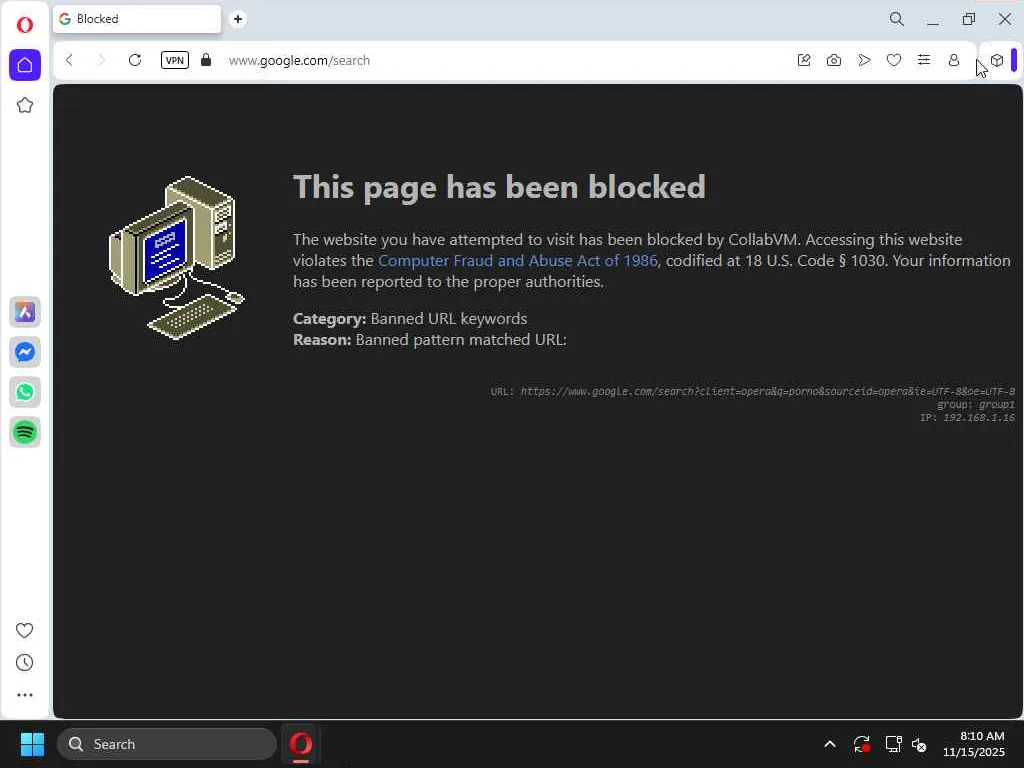
Task: Open Opera main menu logo
Action: [x=25, y=25]
